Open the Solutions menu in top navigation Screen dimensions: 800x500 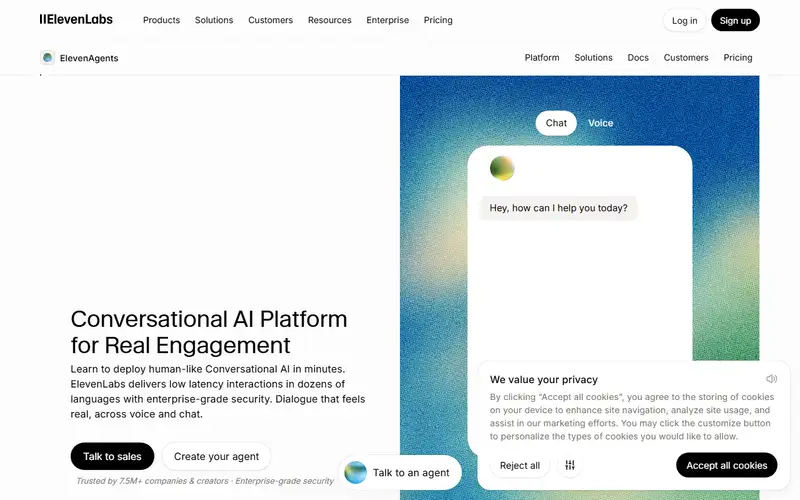pyautogui.click(x=214, y=20)
